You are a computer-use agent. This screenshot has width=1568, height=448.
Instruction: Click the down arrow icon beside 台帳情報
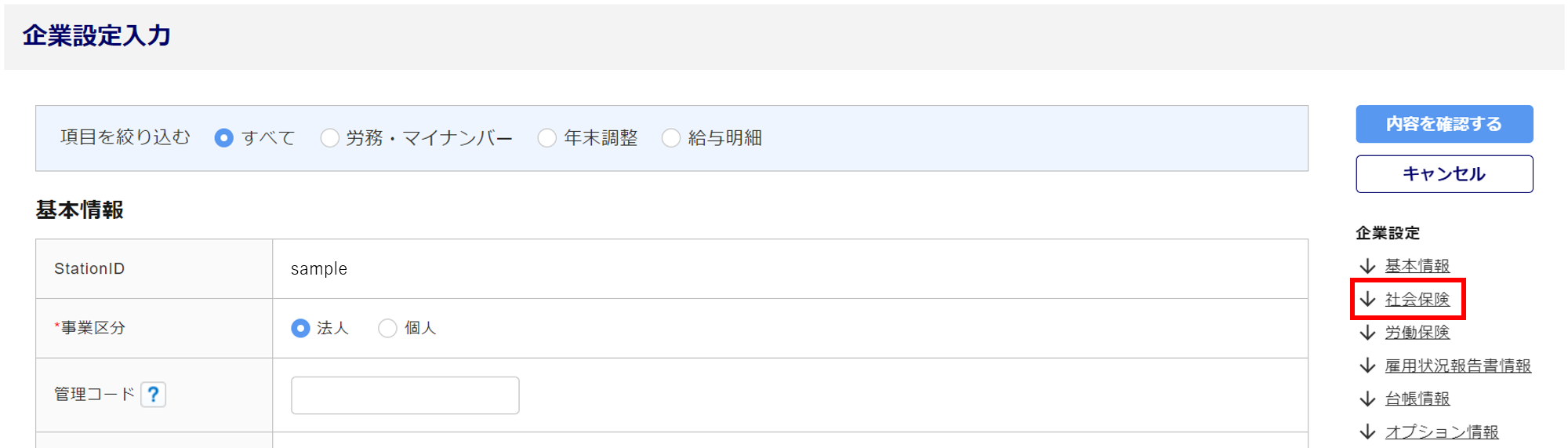(x=1368, y=399)
